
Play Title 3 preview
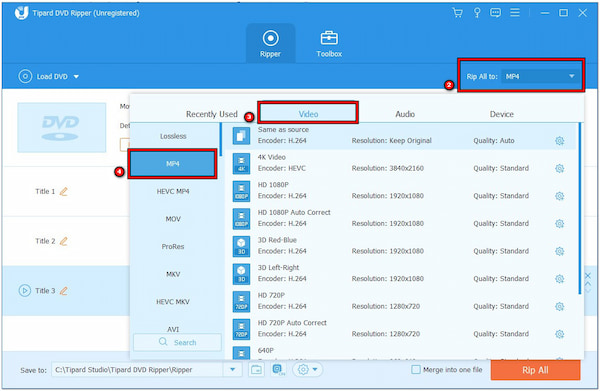tap(25, 291)
